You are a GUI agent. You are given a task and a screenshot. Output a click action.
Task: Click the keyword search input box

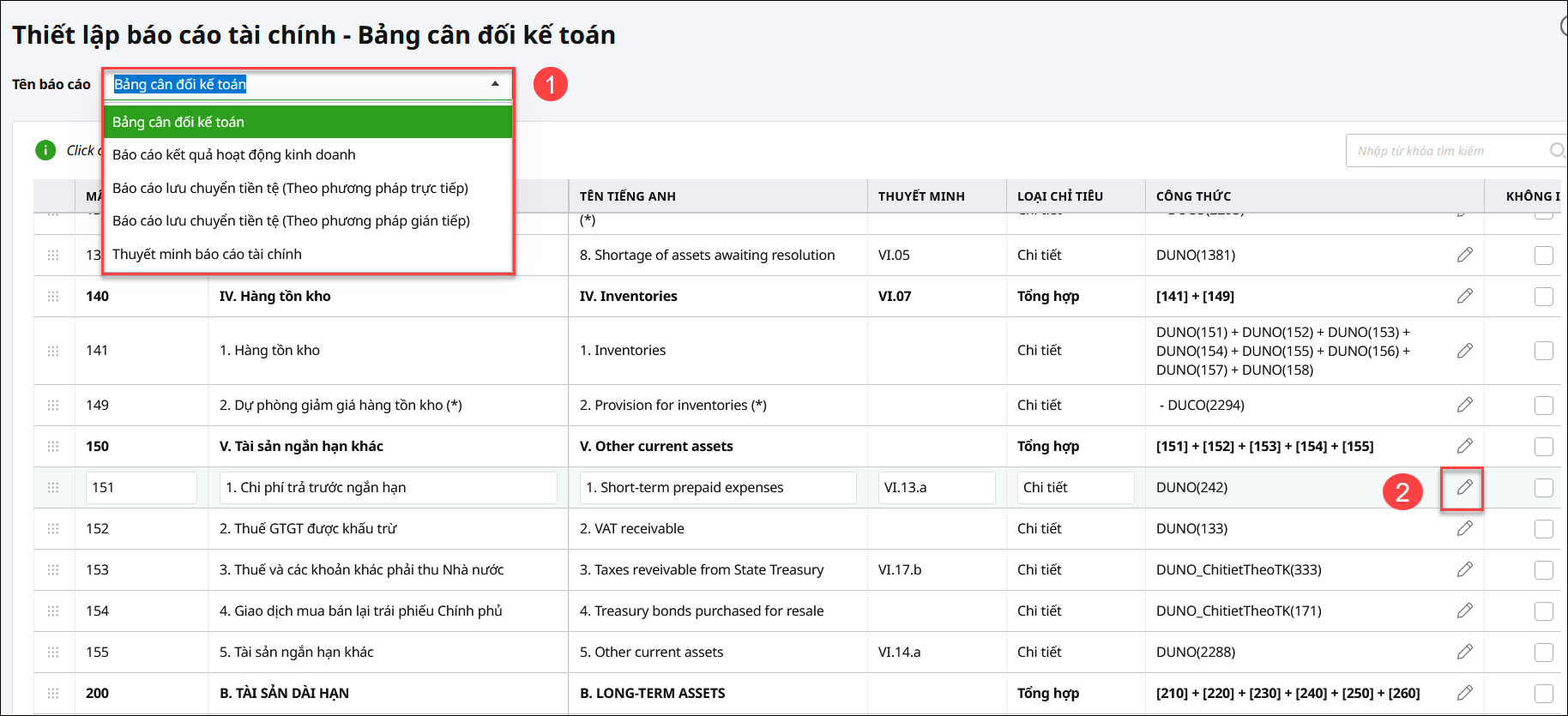(x=1450, y=151)
